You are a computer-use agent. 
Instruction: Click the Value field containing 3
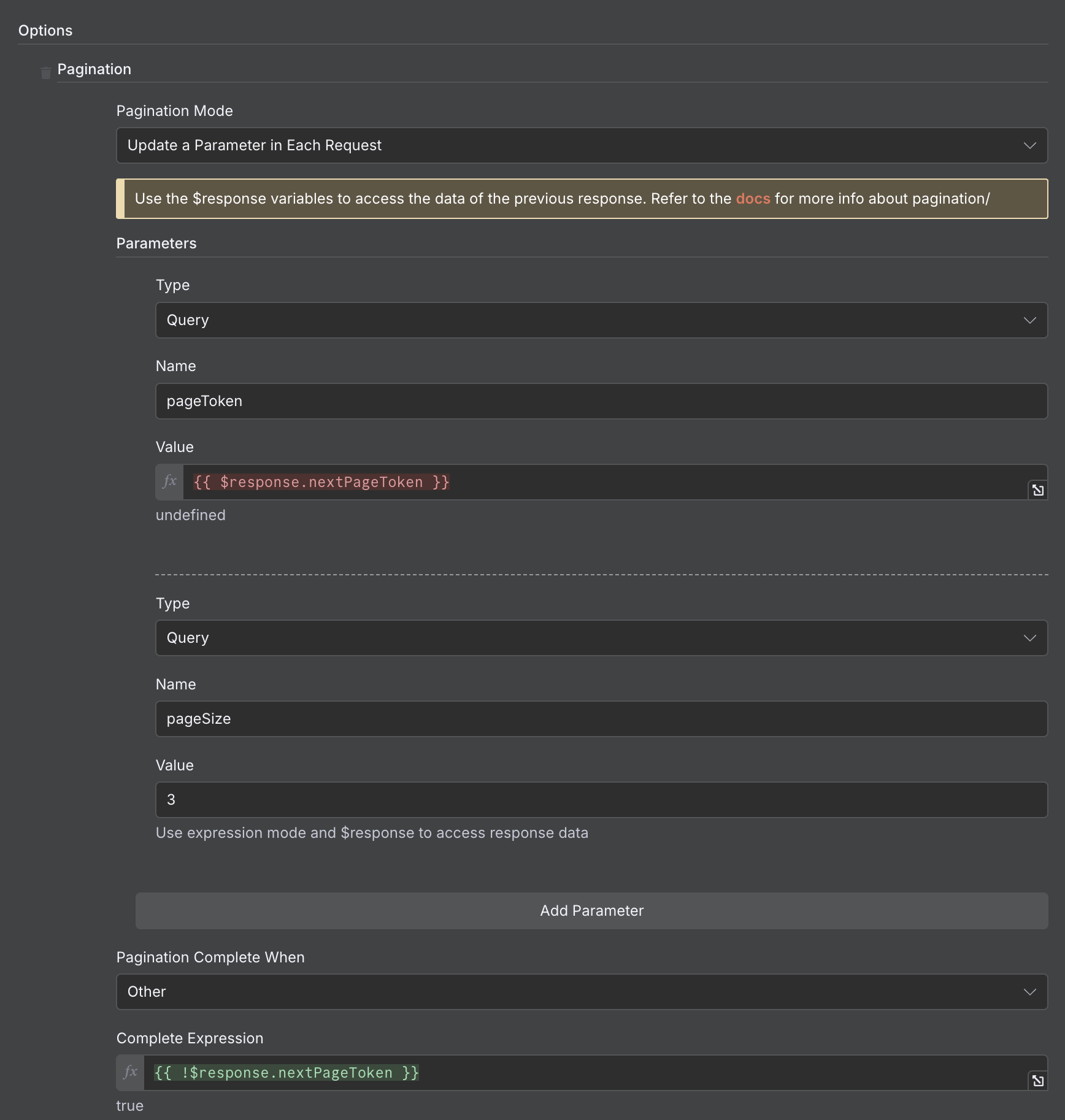pyautogui.click(x=601, y=800)
